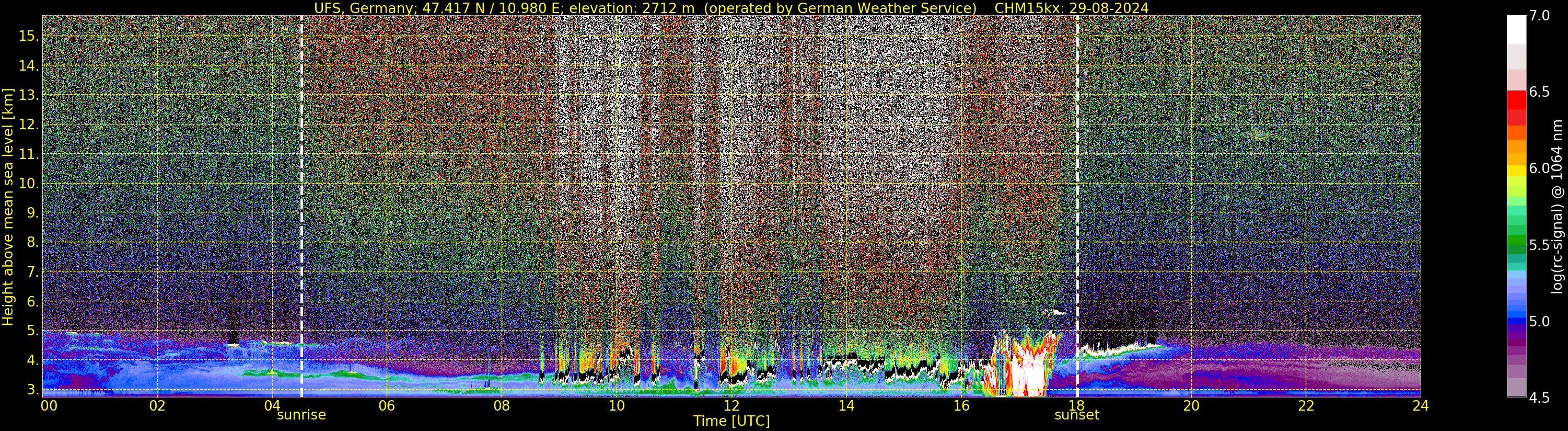Click the height axis tick '12.'

[29, 124]
